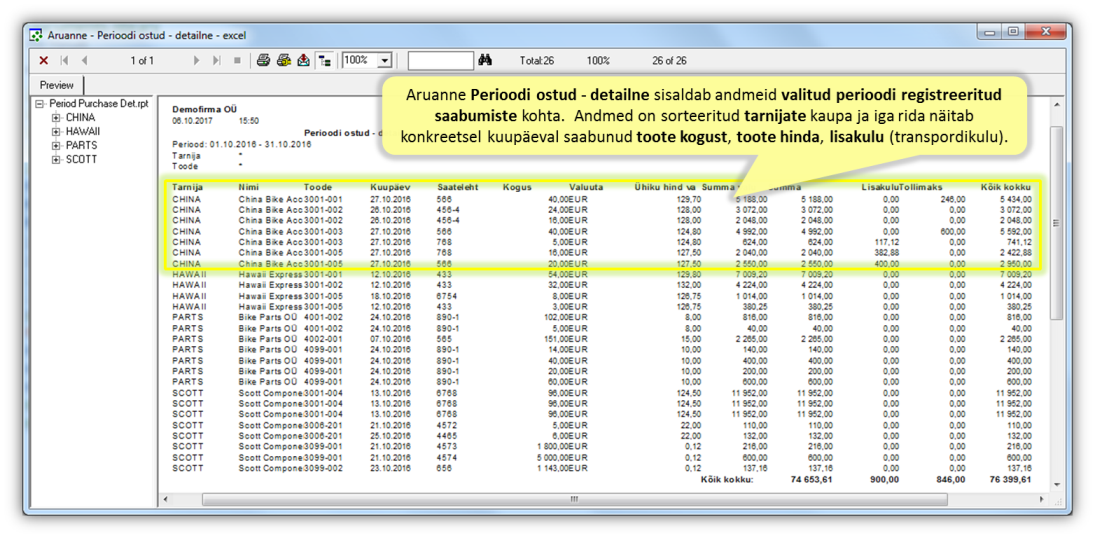Click the date 07.10.2016

(x=390, y=338)
